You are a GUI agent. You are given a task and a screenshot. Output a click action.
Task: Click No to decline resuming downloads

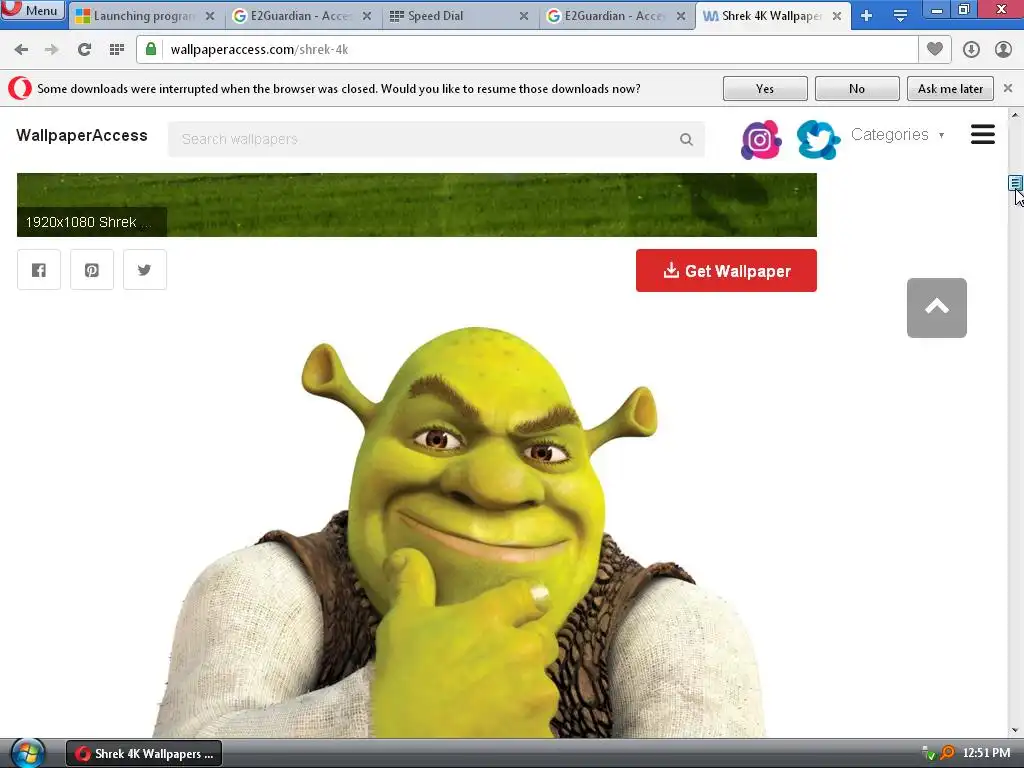pyautogui.click(x=857, y=89)
